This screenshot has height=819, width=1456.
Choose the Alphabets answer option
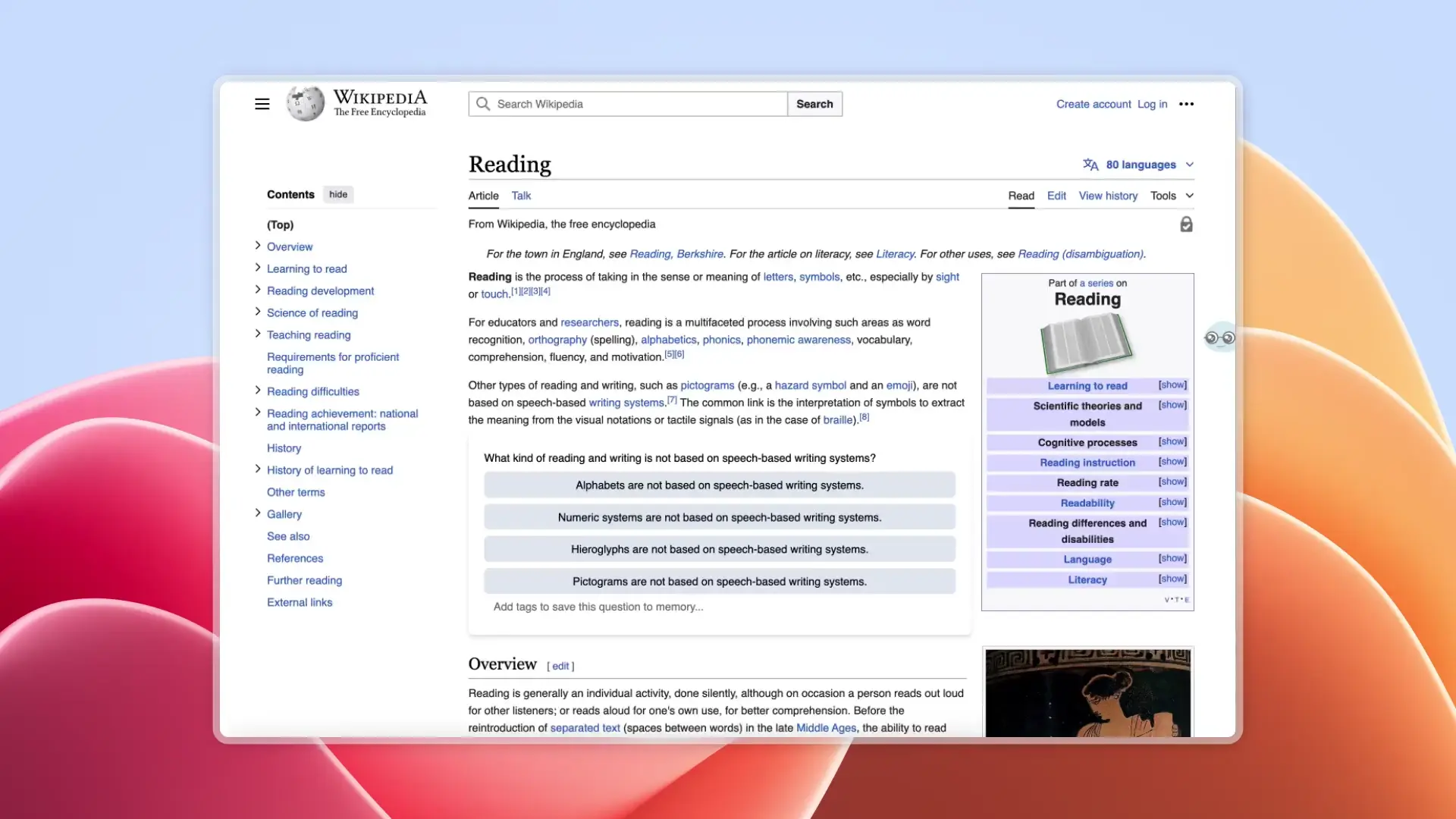pos(720,485)
